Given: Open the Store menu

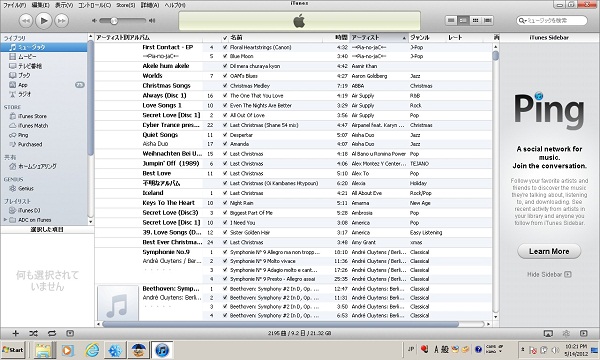Looking at the screenshot, I should point(126,5).
